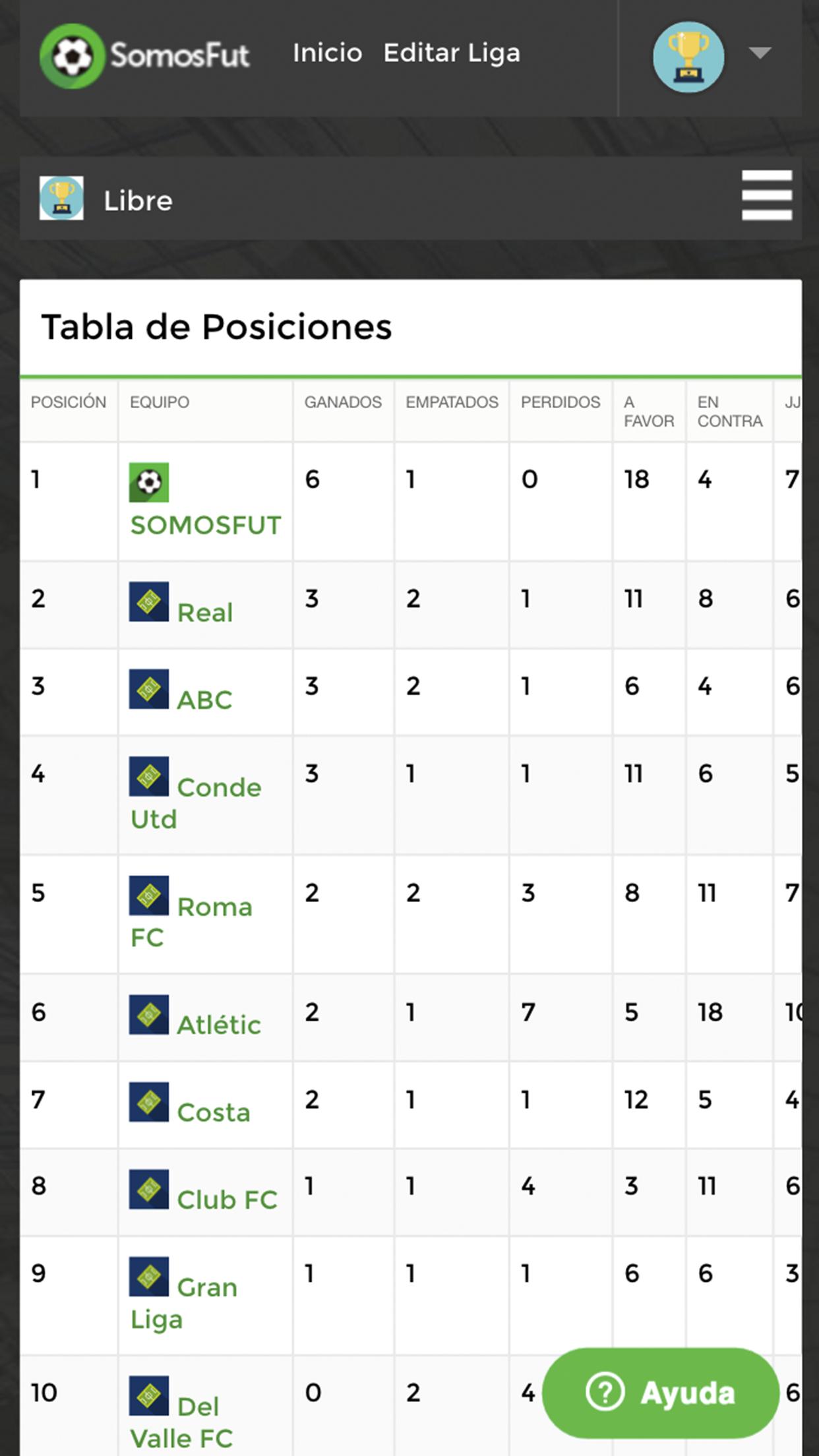
Task: Open the trophy profile avatar
Action: (x=688, y=57)
